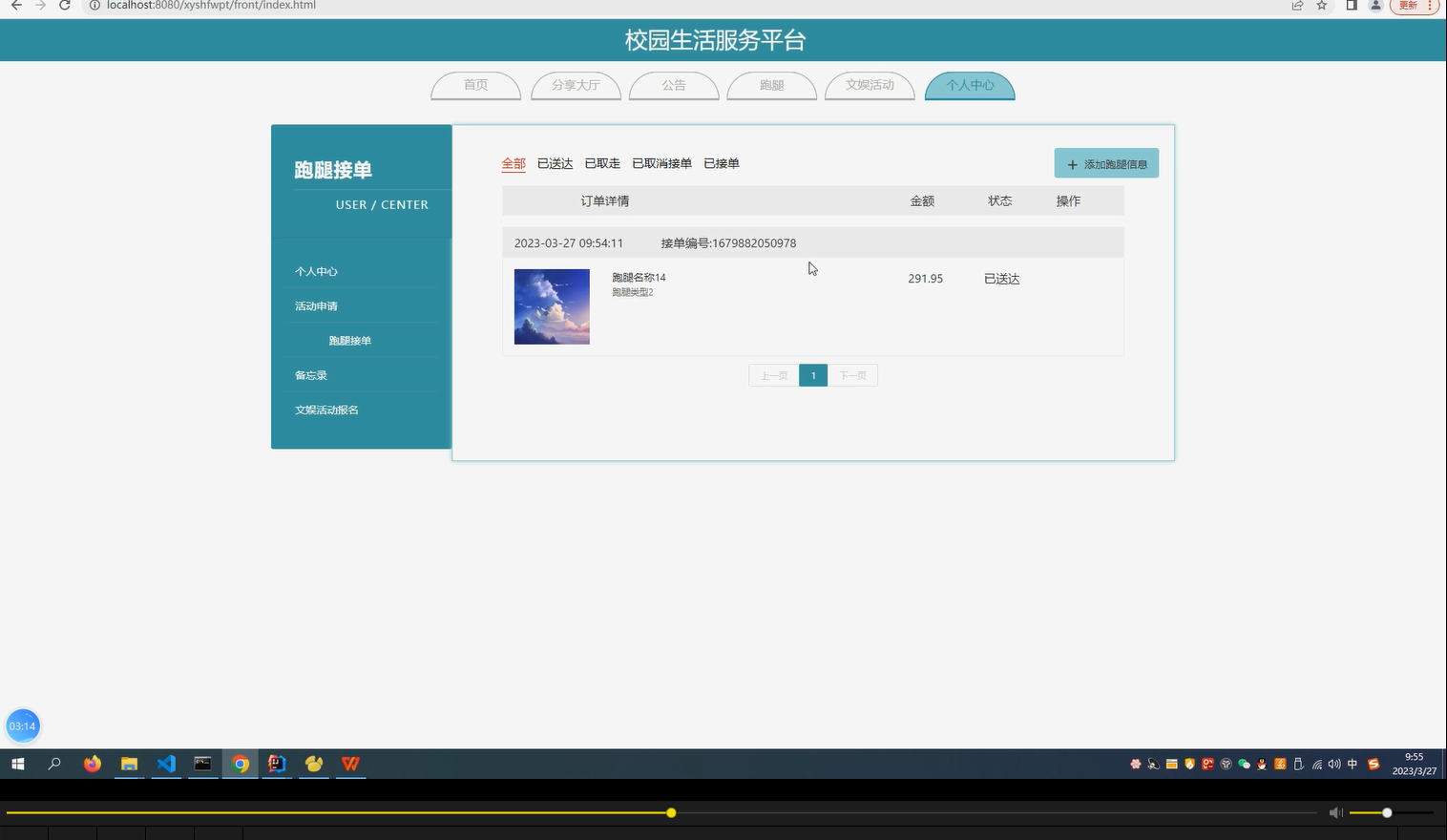1447x840 pixels.
Task: Click the yellow video progress slider
Action: point(671,812)
